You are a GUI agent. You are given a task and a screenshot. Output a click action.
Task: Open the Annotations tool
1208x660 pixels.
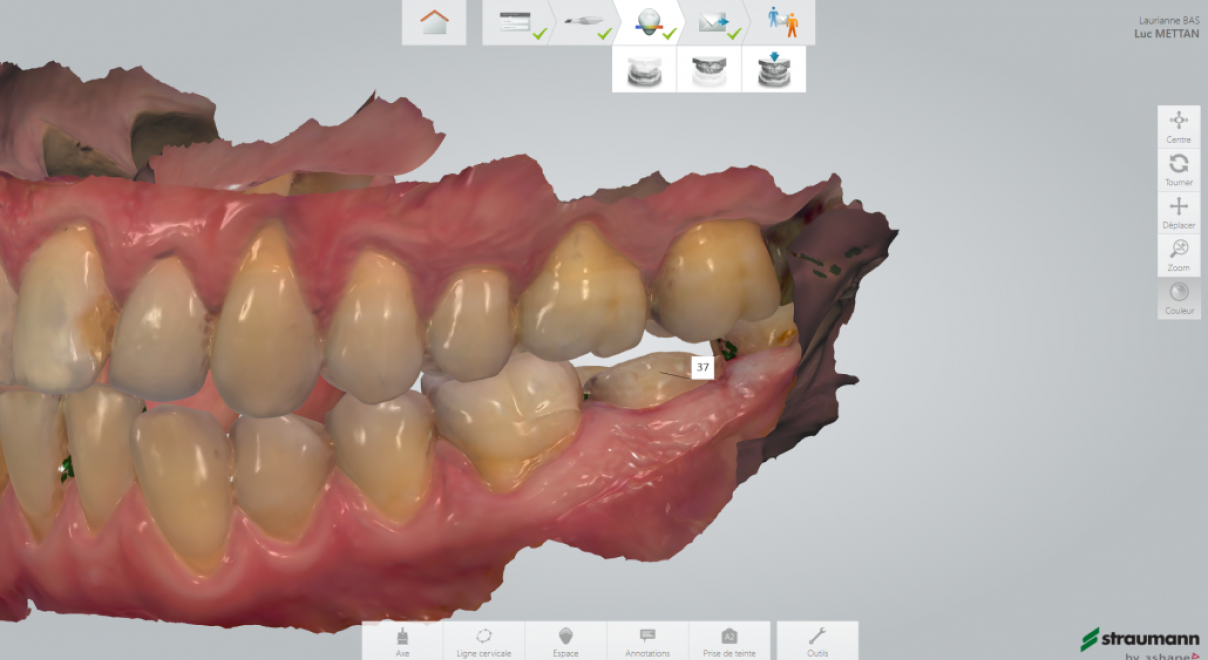647,641
